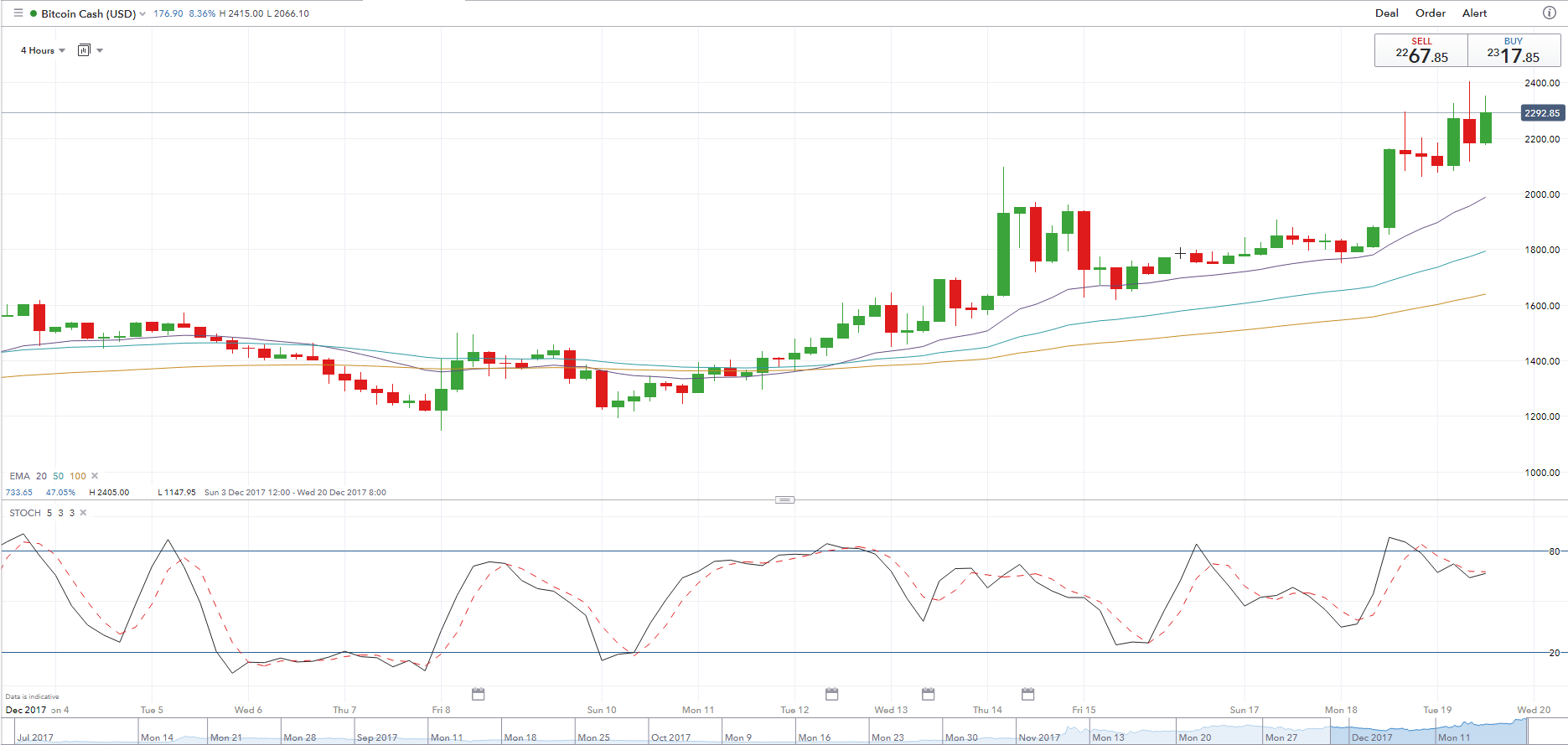The height and width of the screenshot is (745, 1568).
Task: Click the calendar event icon near Fri 8
Action: point(479,694)
